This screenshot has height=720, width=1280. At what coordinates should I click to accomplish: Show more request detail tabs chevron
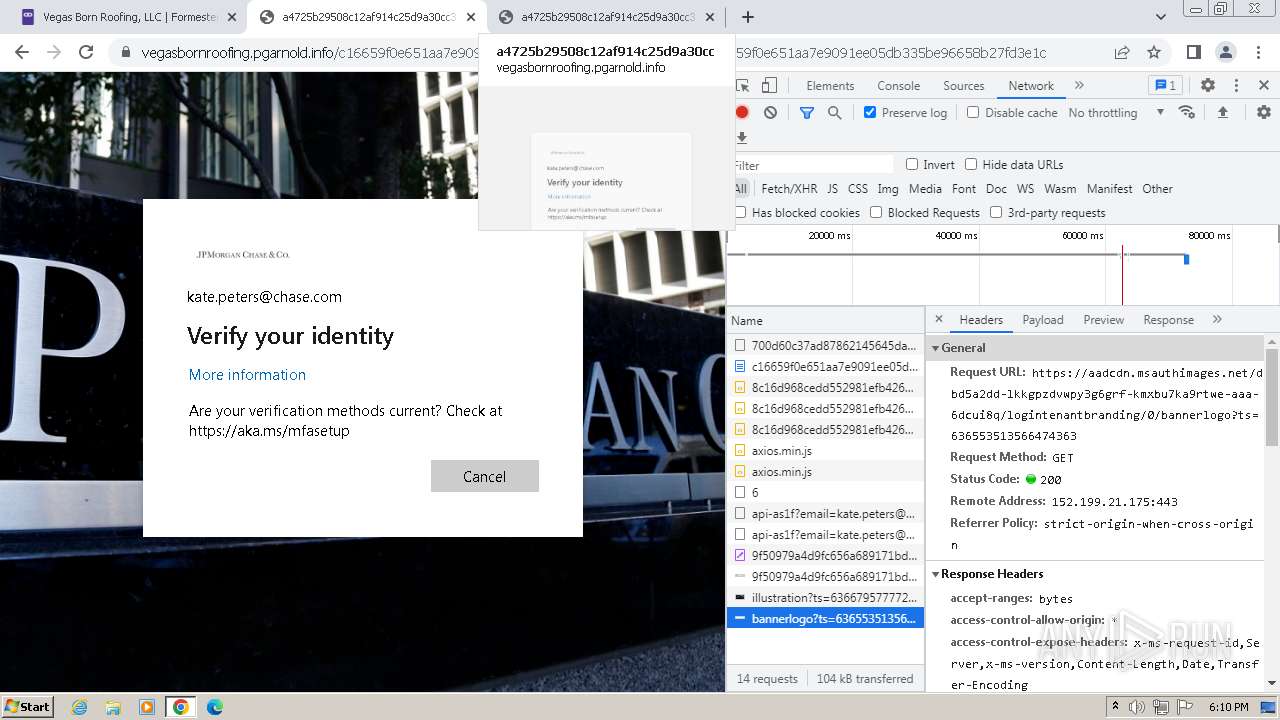click(1217, 320)
